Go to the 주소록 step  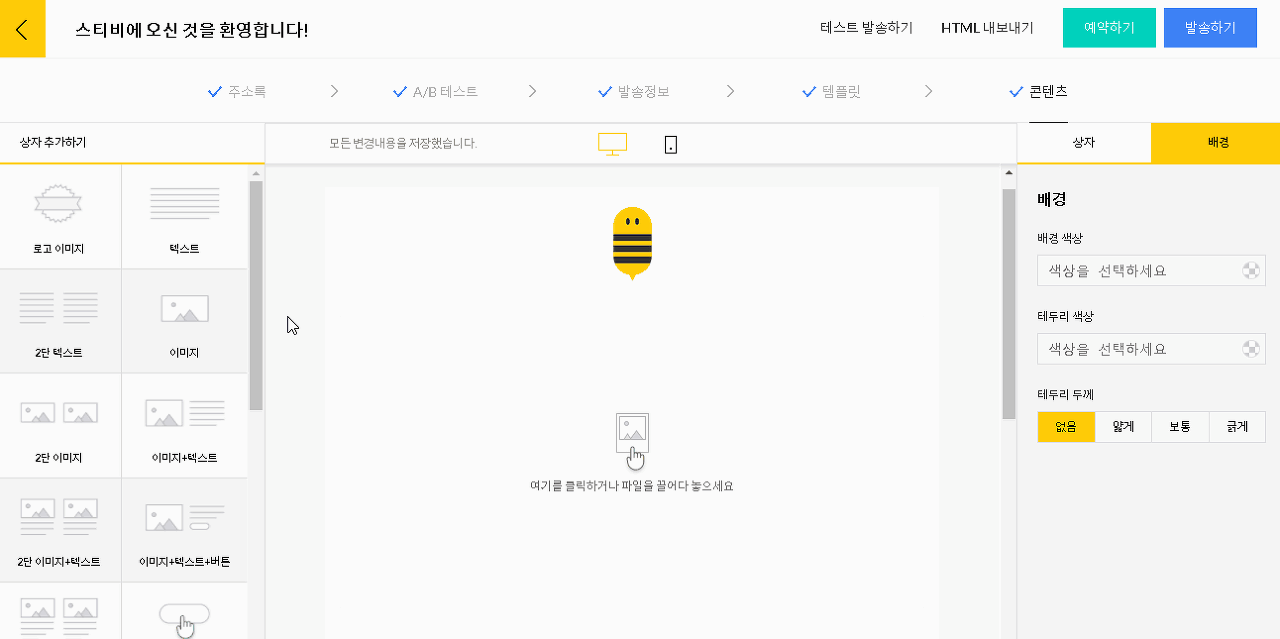[x=237, y=91]
